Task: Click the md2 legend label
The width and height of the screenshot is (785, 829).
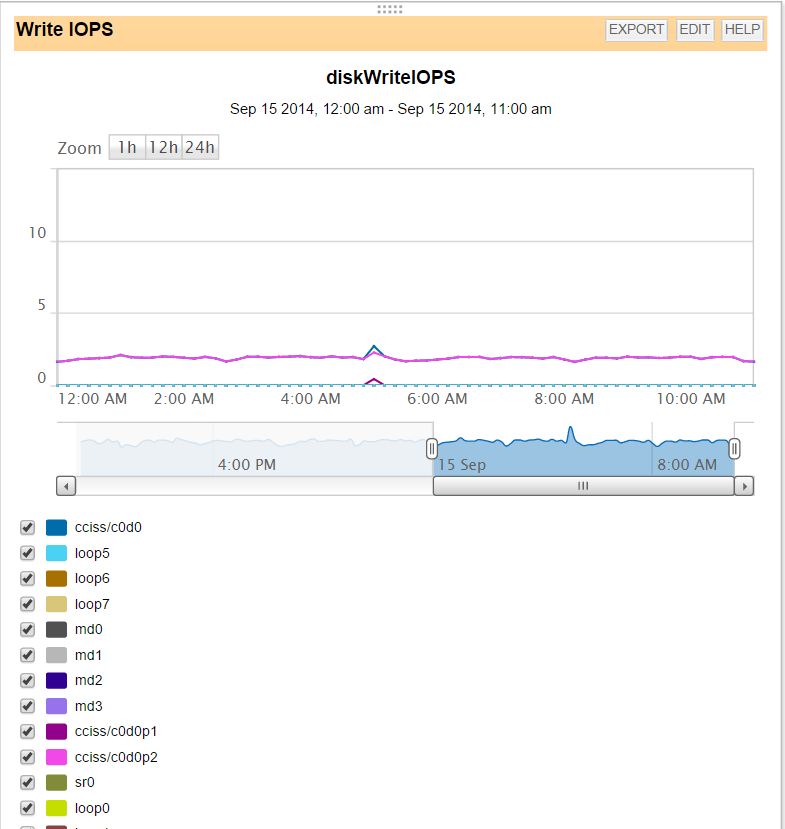Action: (x=89, y=680)
